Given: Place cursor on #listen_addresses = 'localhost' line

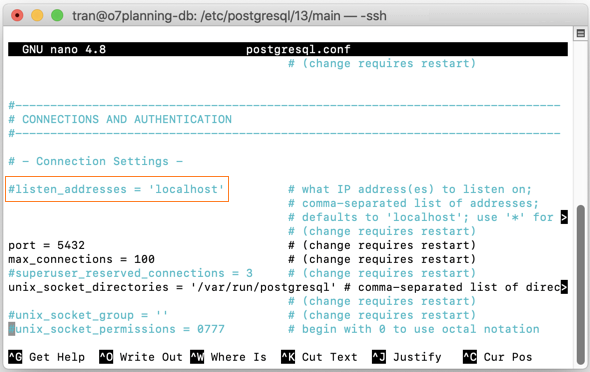Looking at the screenshot, I should click(116, 189).
